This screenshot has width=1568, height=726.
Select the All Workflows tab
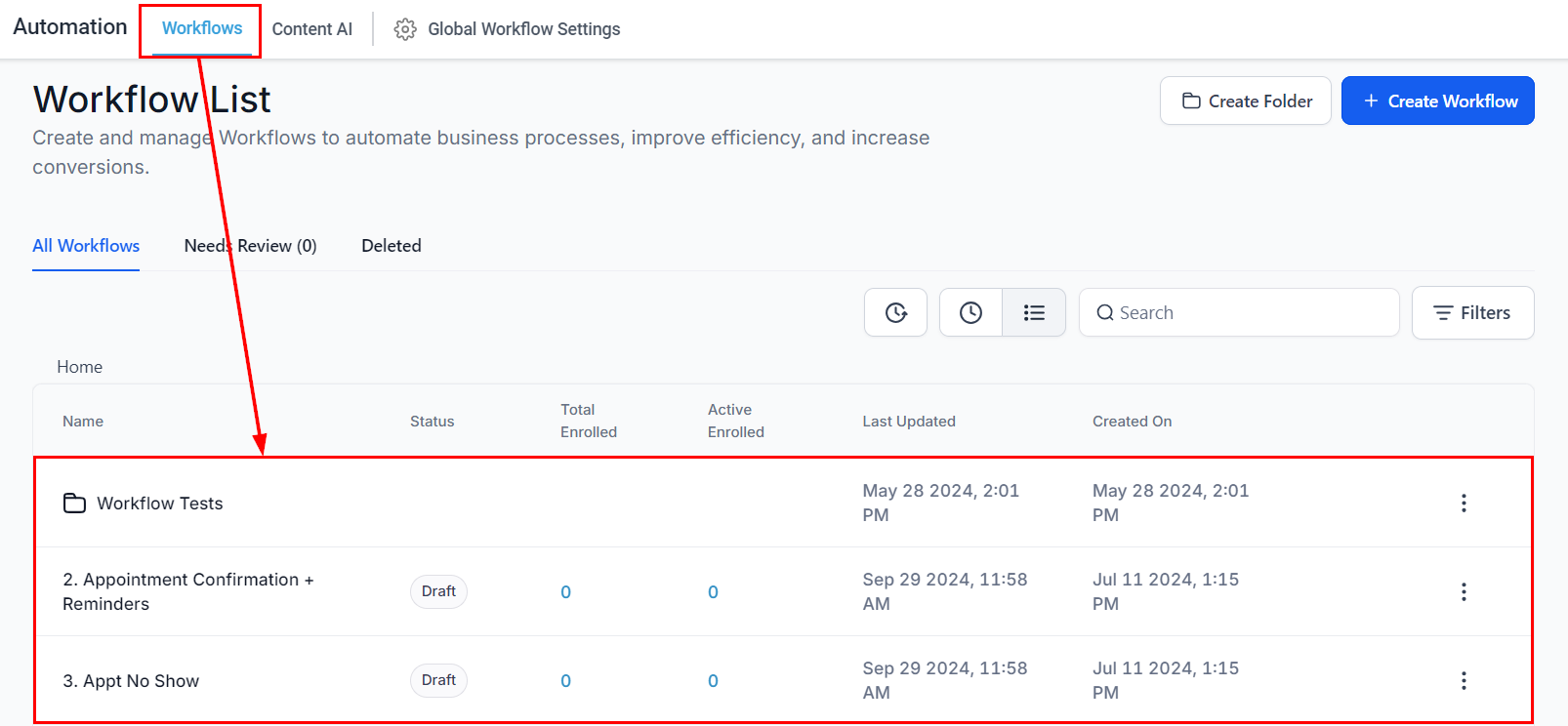[x=86, y=246]
